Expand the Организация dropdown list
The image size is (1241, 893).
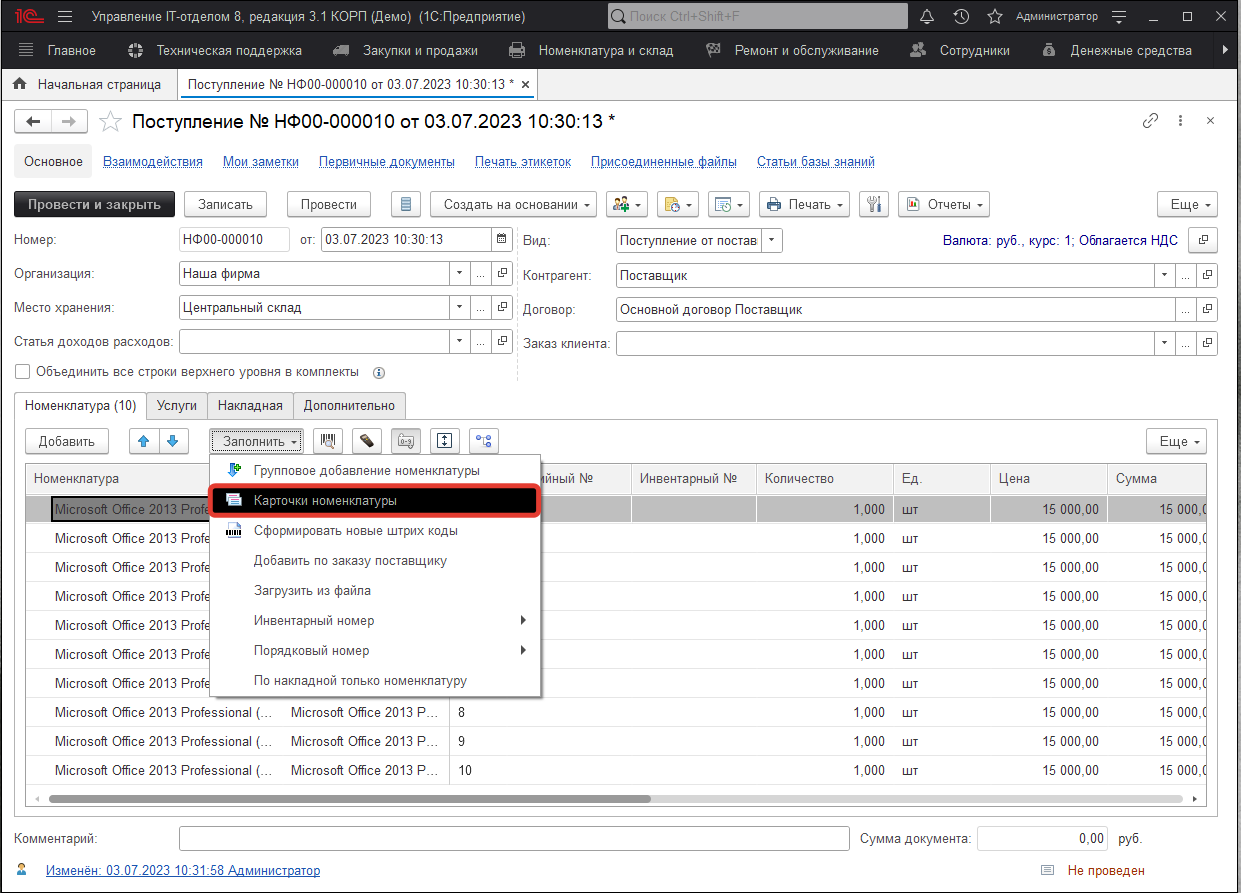[458, 274]
